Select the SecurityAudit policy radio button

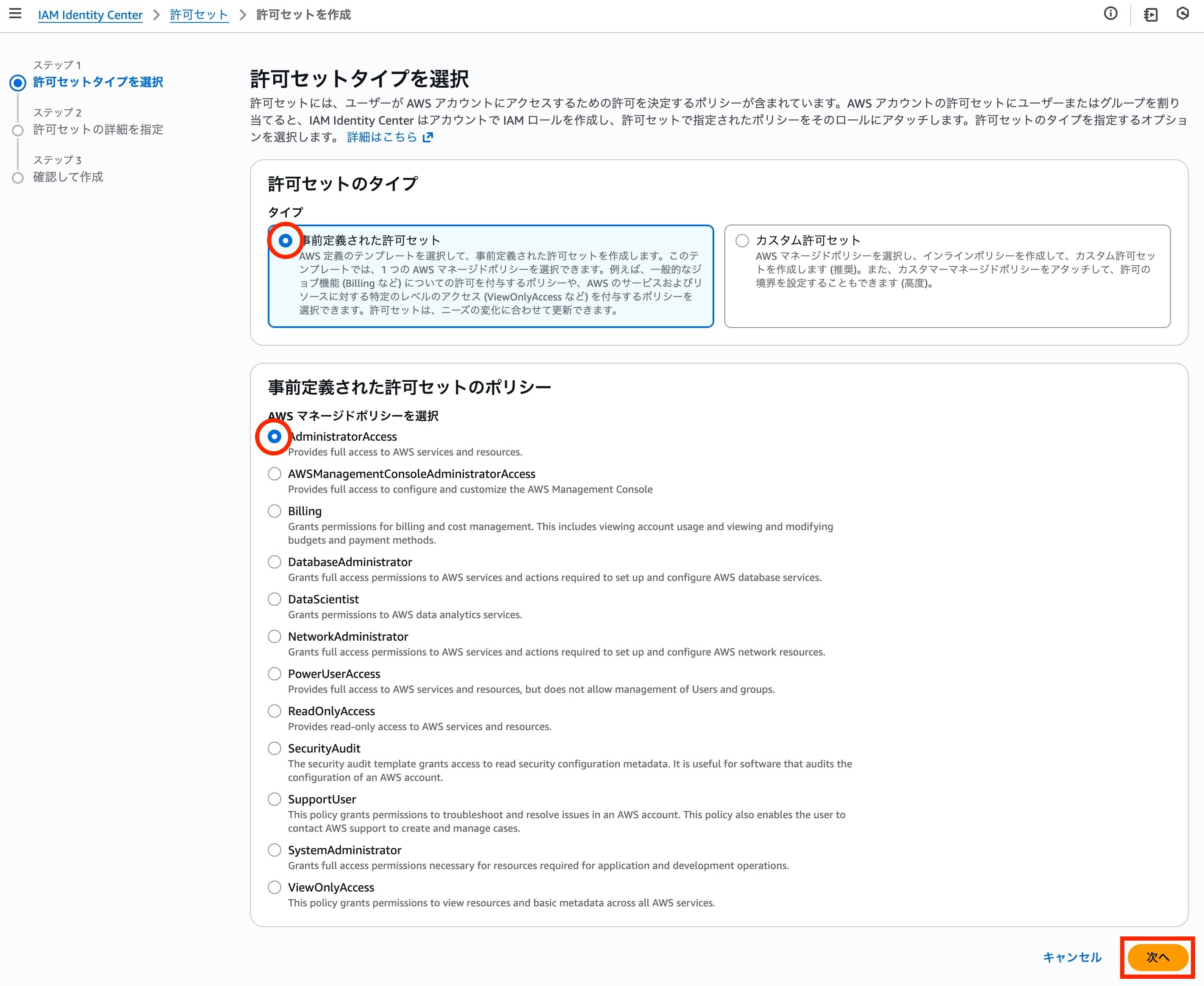(x=274, y=749)
